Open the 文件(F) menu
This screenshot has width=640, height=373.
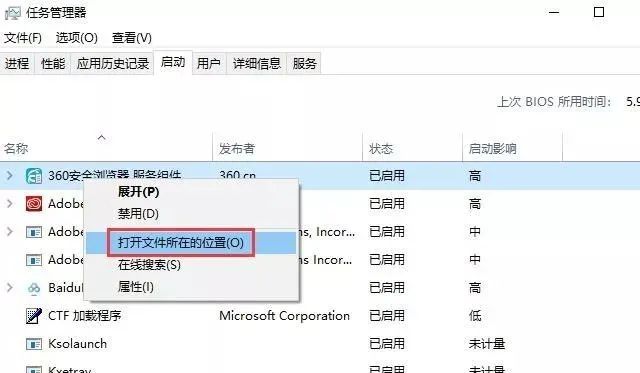pos(23,38)
